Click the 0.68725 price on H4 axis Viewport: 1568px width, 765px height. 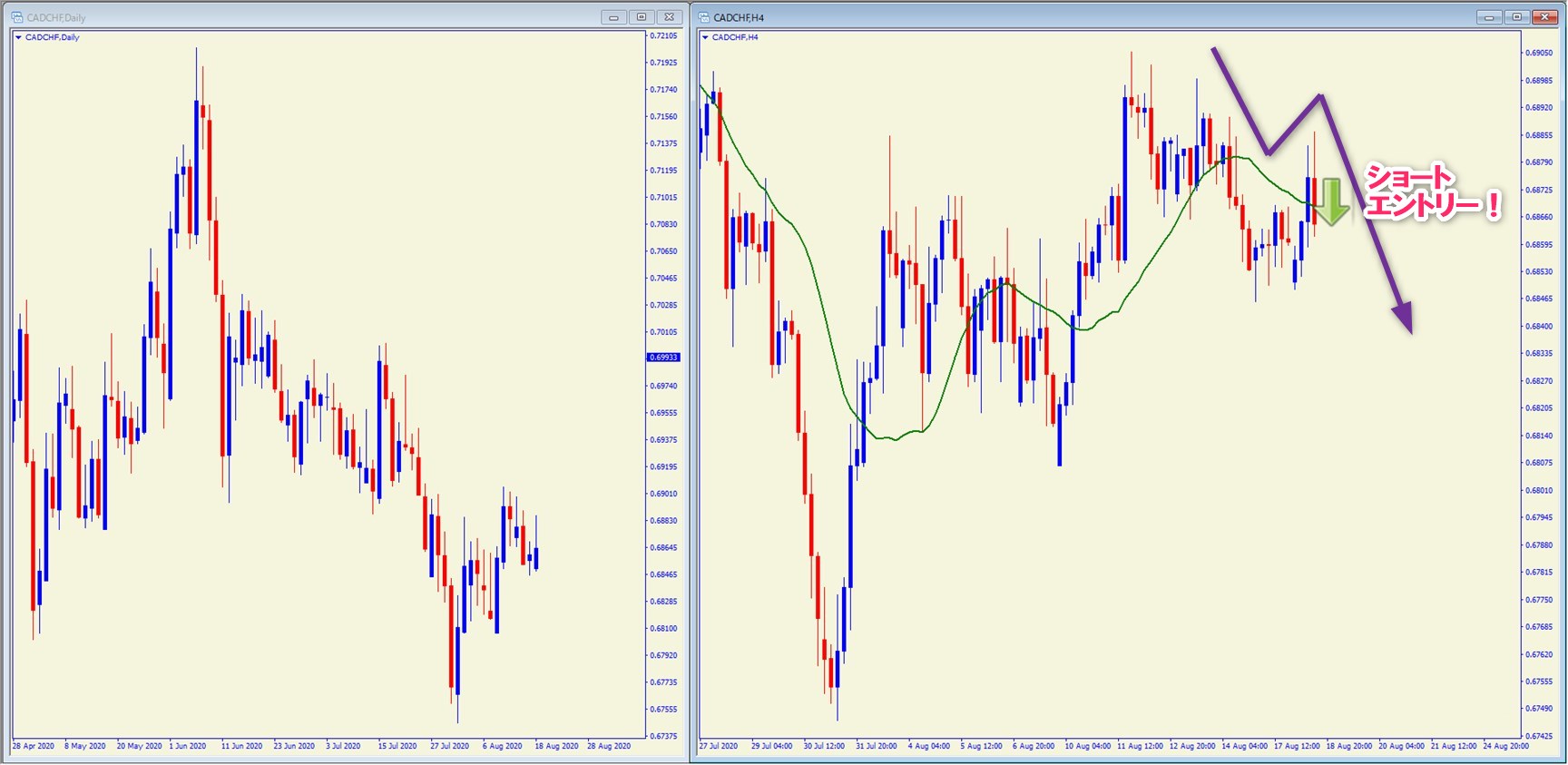[x=1539, y=191]
